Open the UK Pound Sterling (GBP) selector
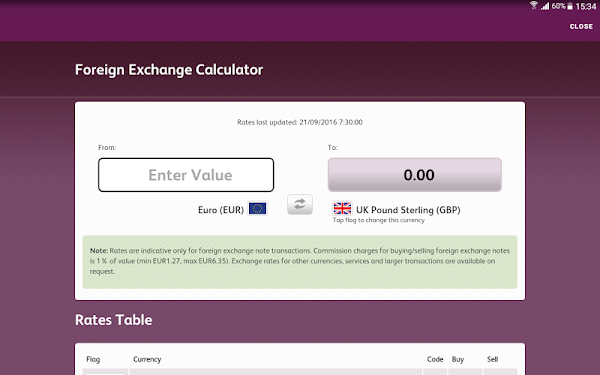600x375 pixels. coord(408,210)
